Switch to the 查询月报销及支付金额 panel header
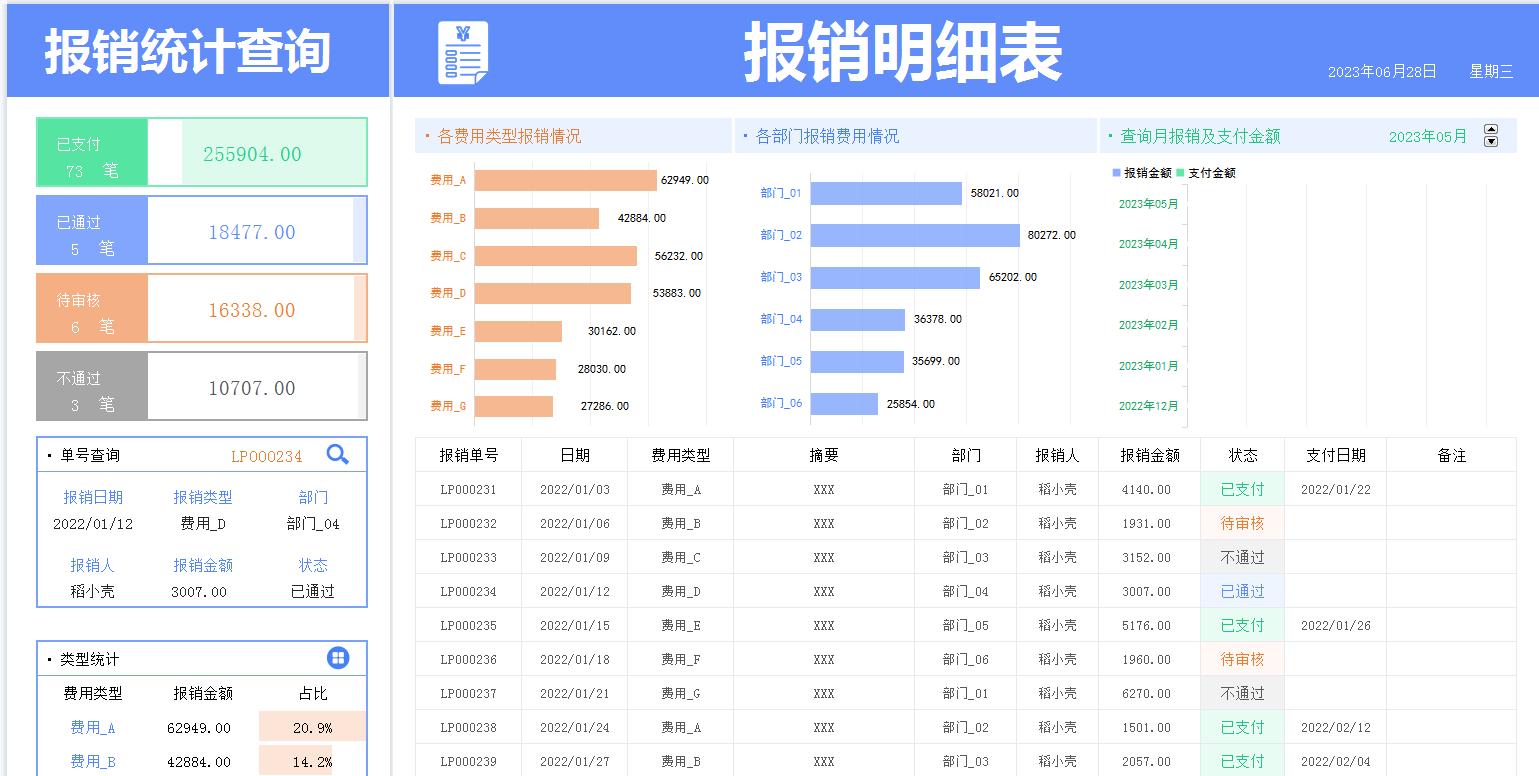Viewport: 1539px width, 776px height. point(1199,135)
